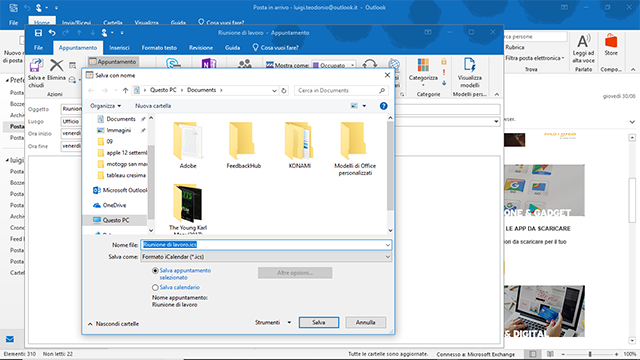Click the Elimina X icon
Screen dimensions: 640x360
(56, 65)
